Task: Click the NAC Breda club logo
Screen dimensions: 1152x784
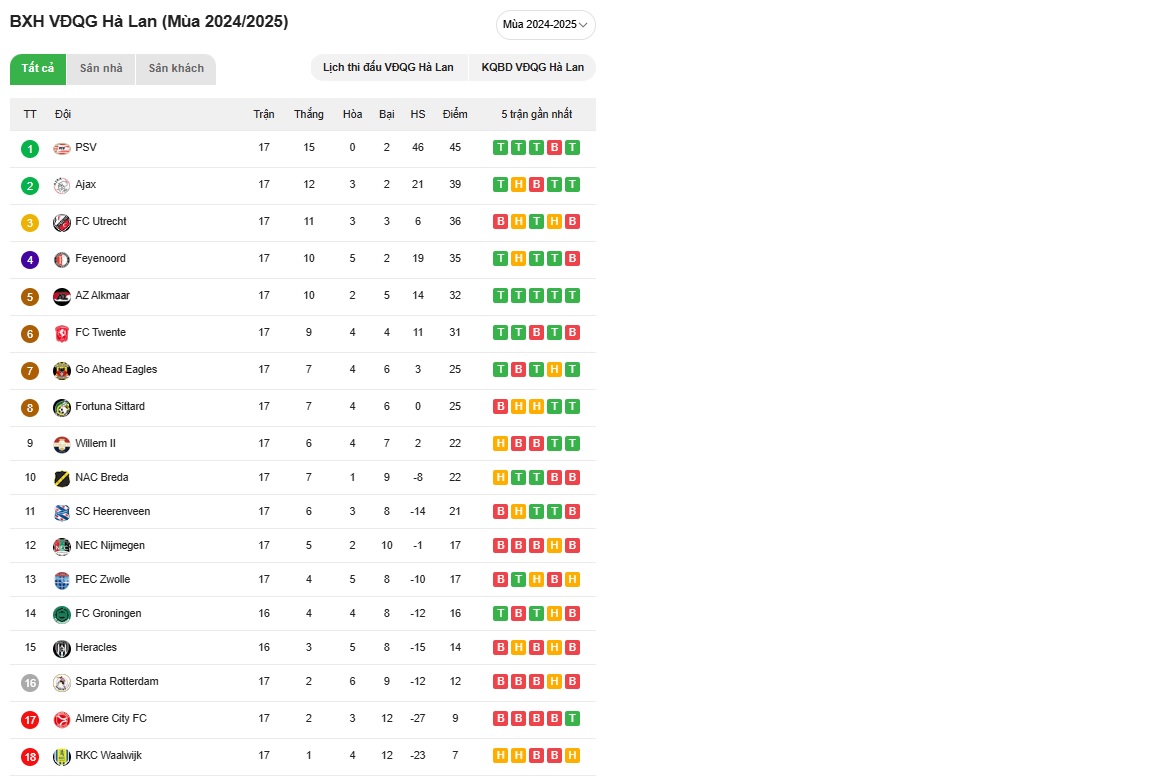Action: click(x=62, y=478)
